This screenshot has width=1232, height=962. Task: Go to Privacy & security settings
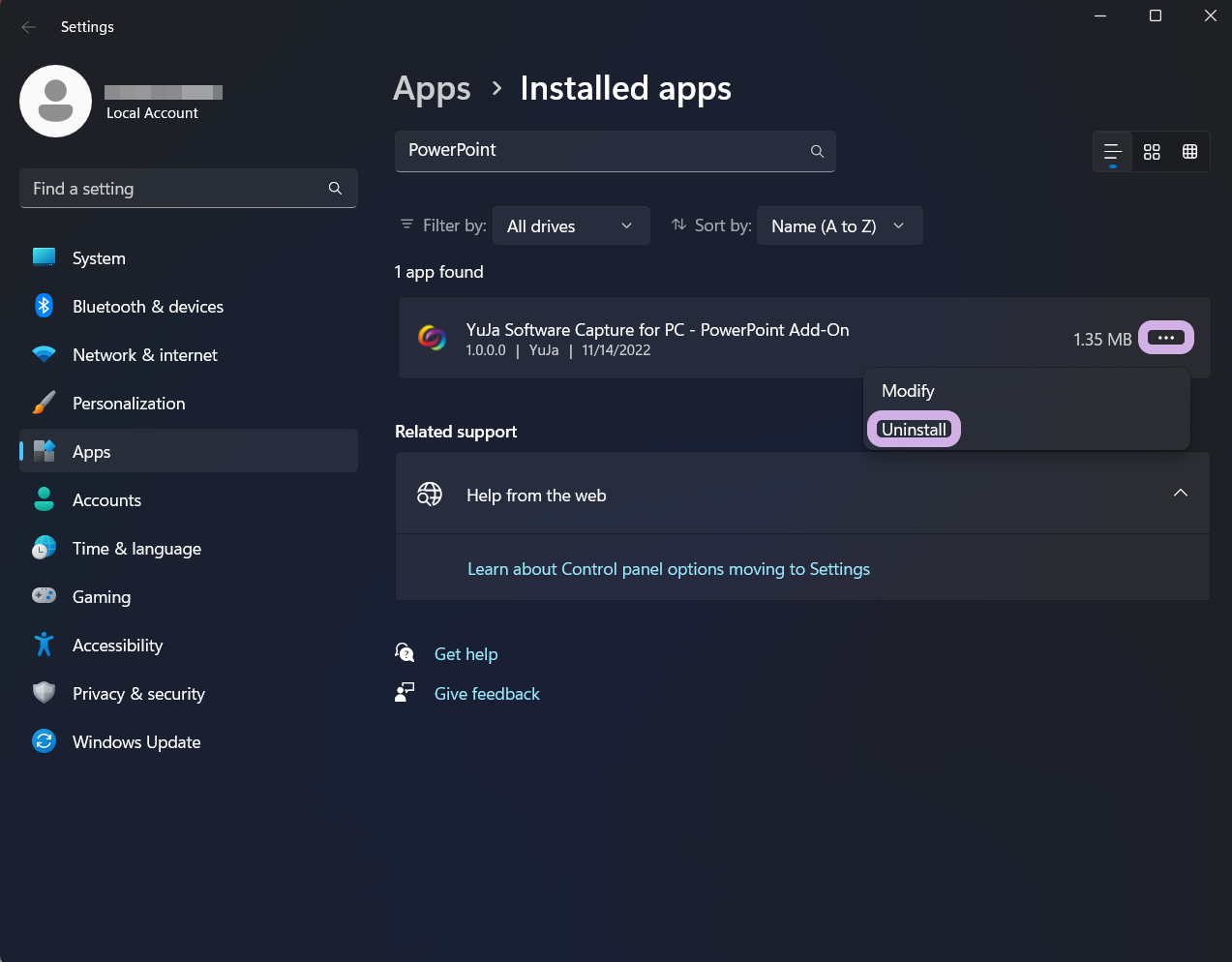pos(189,694)
